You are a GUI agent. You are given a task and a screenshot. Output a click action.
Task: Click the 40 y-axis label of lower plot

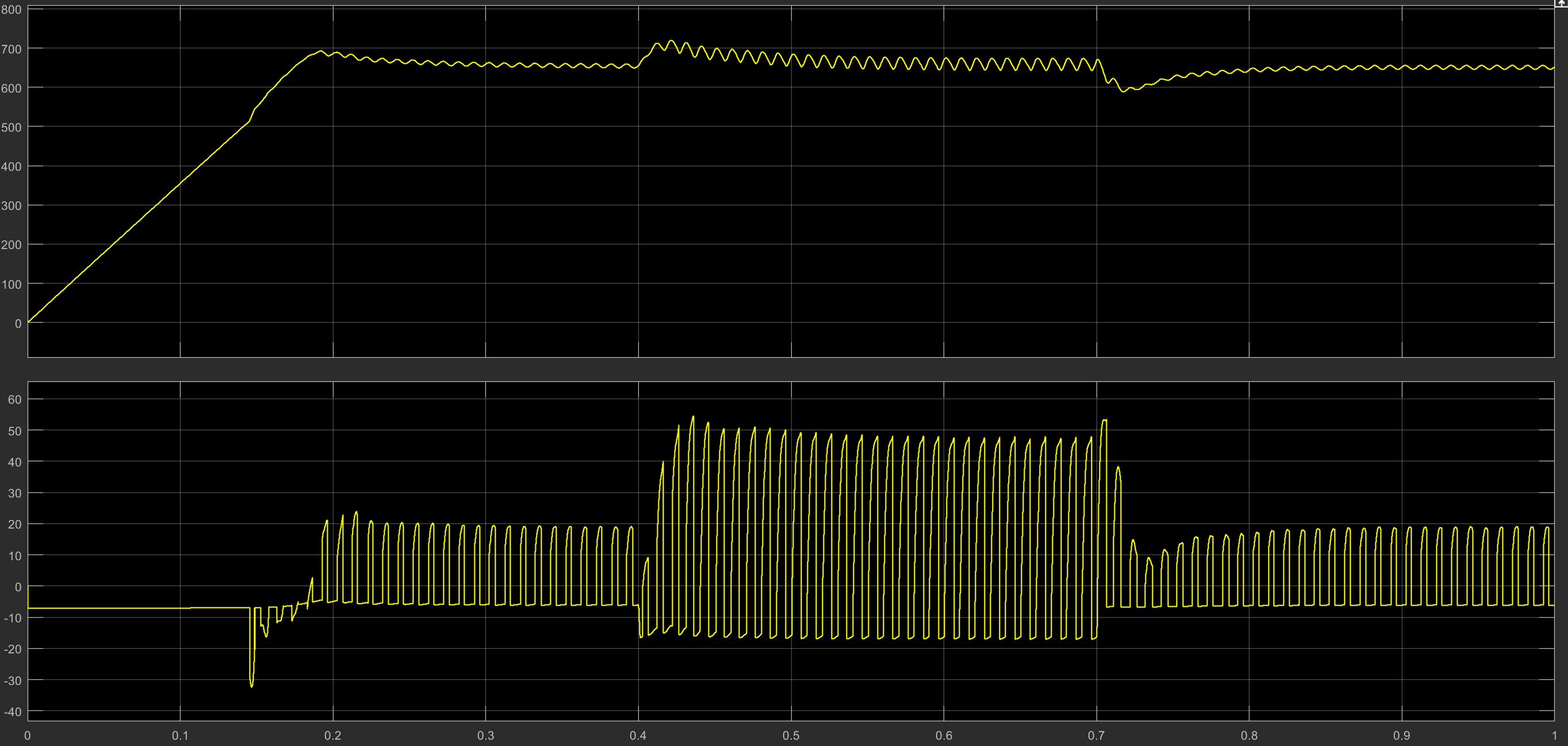point(14,462)
